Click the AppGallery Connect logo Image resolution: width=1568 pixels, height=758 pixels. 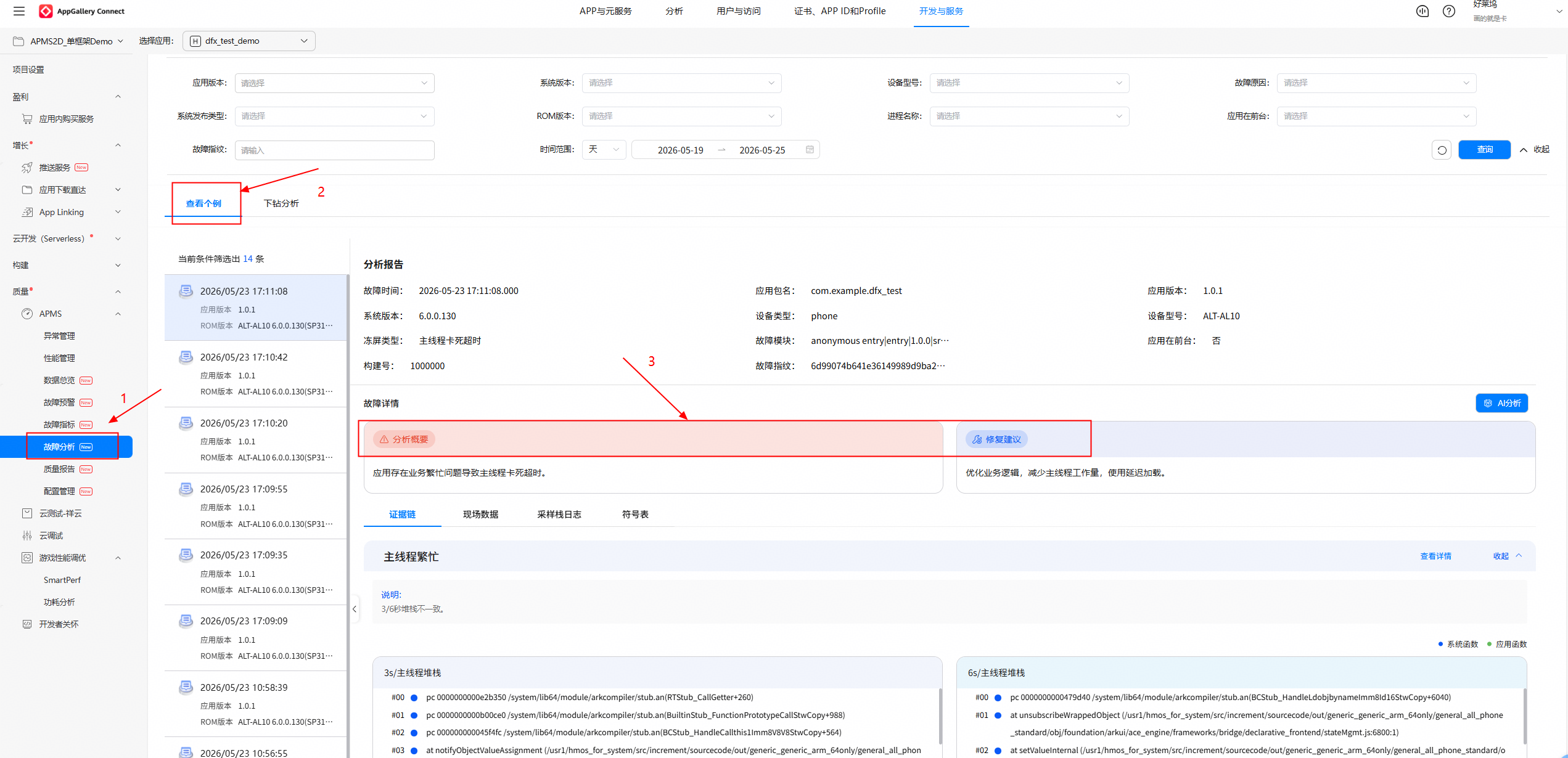pos(81,11)
